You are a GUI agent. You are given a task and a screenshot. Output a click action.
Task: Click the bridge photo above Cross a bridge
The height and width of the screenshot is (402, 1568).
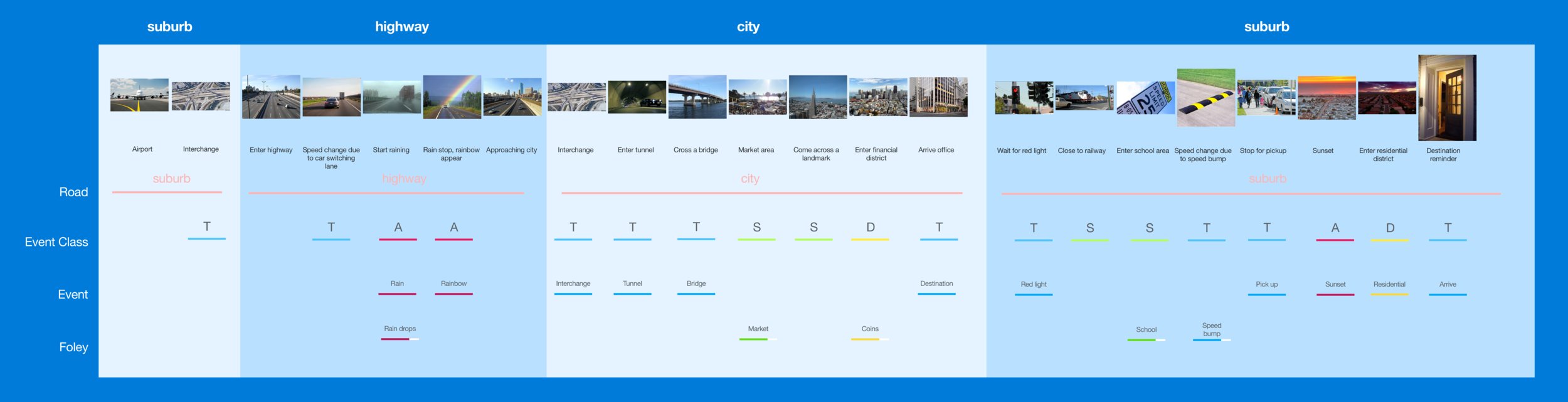tap(697, 97)
